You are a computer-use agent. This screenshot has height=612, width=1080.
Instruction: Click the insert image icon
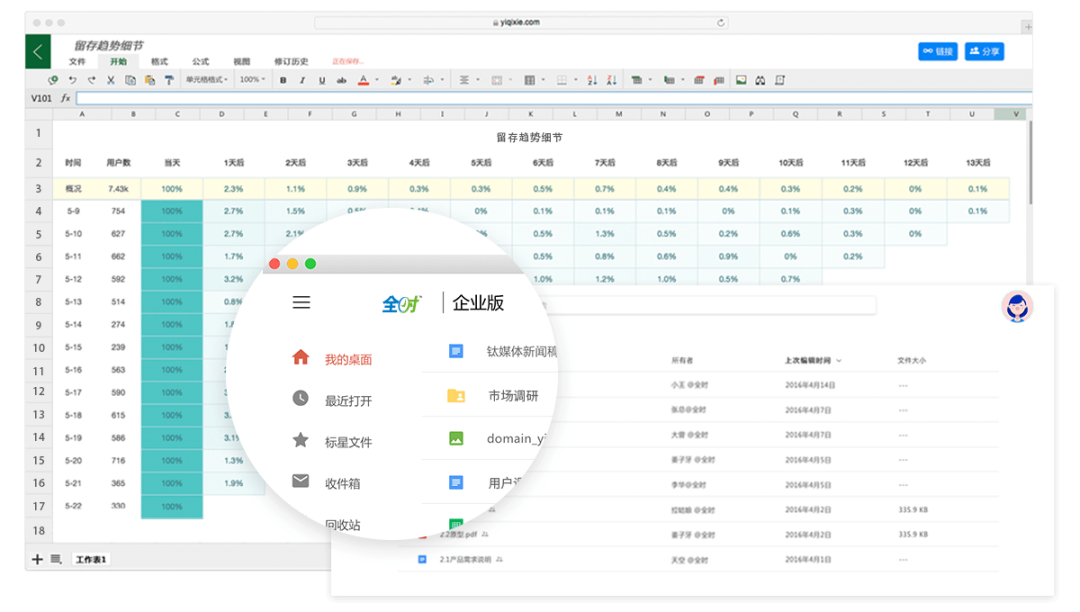(x=741, y=81)
